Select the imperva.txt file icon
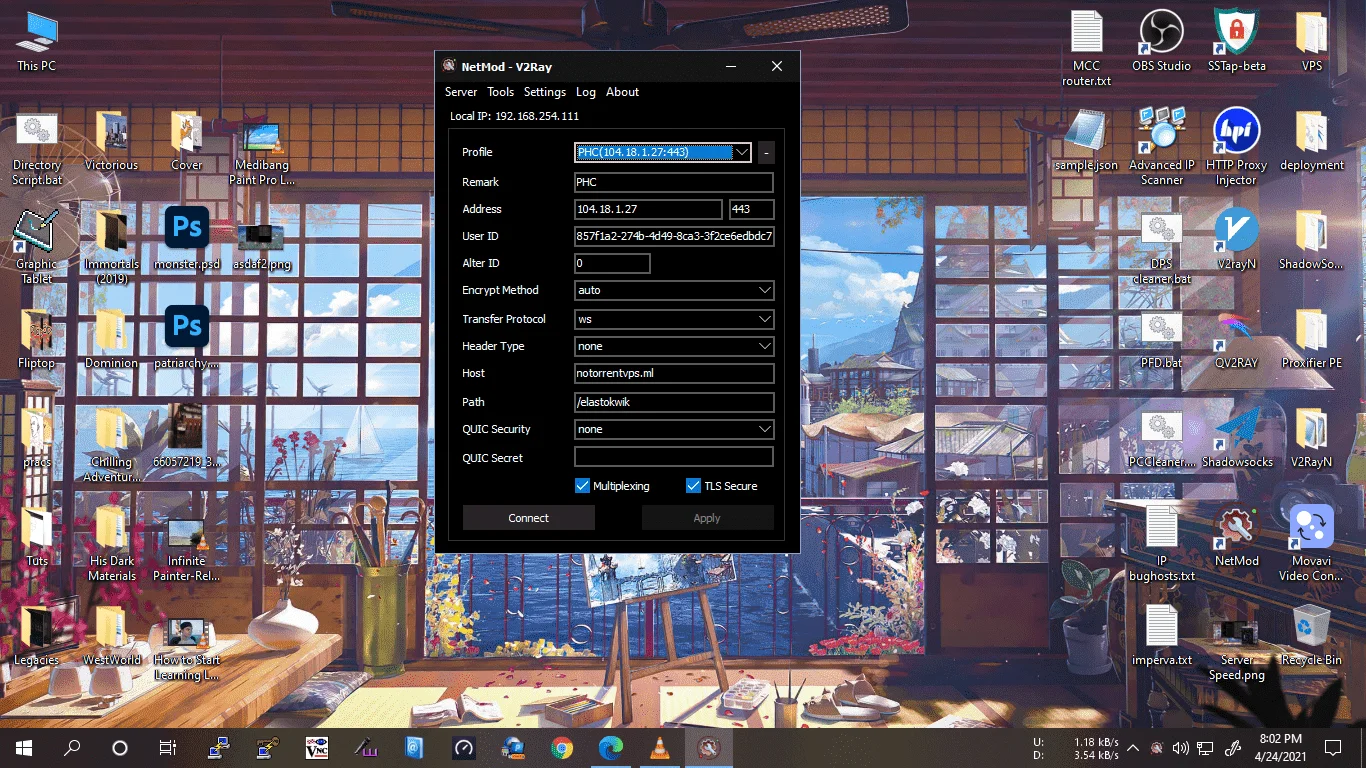1366x768 pixels. (1162, 636)
